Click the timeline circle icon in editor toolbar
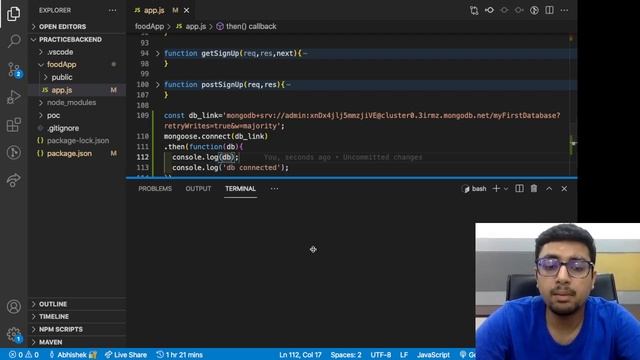 (534, 10)
